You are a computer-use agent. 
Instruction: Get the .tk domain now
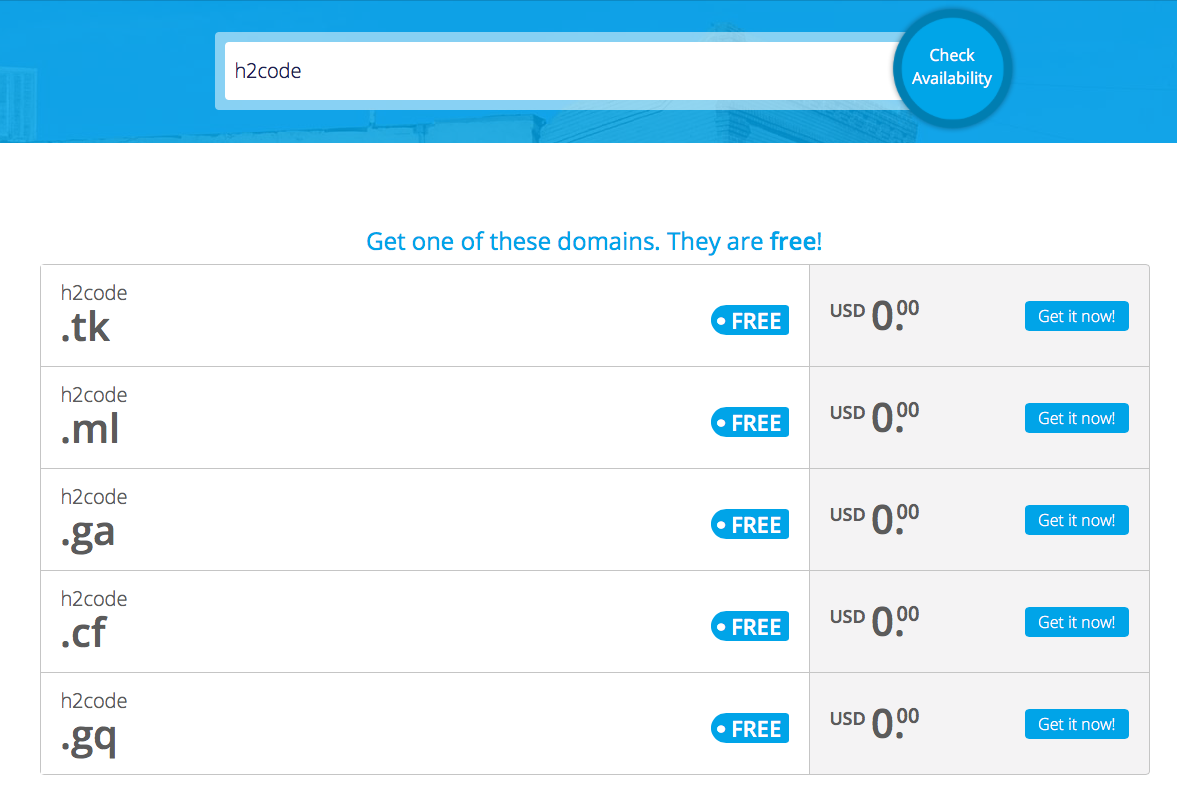(1076, 316)
